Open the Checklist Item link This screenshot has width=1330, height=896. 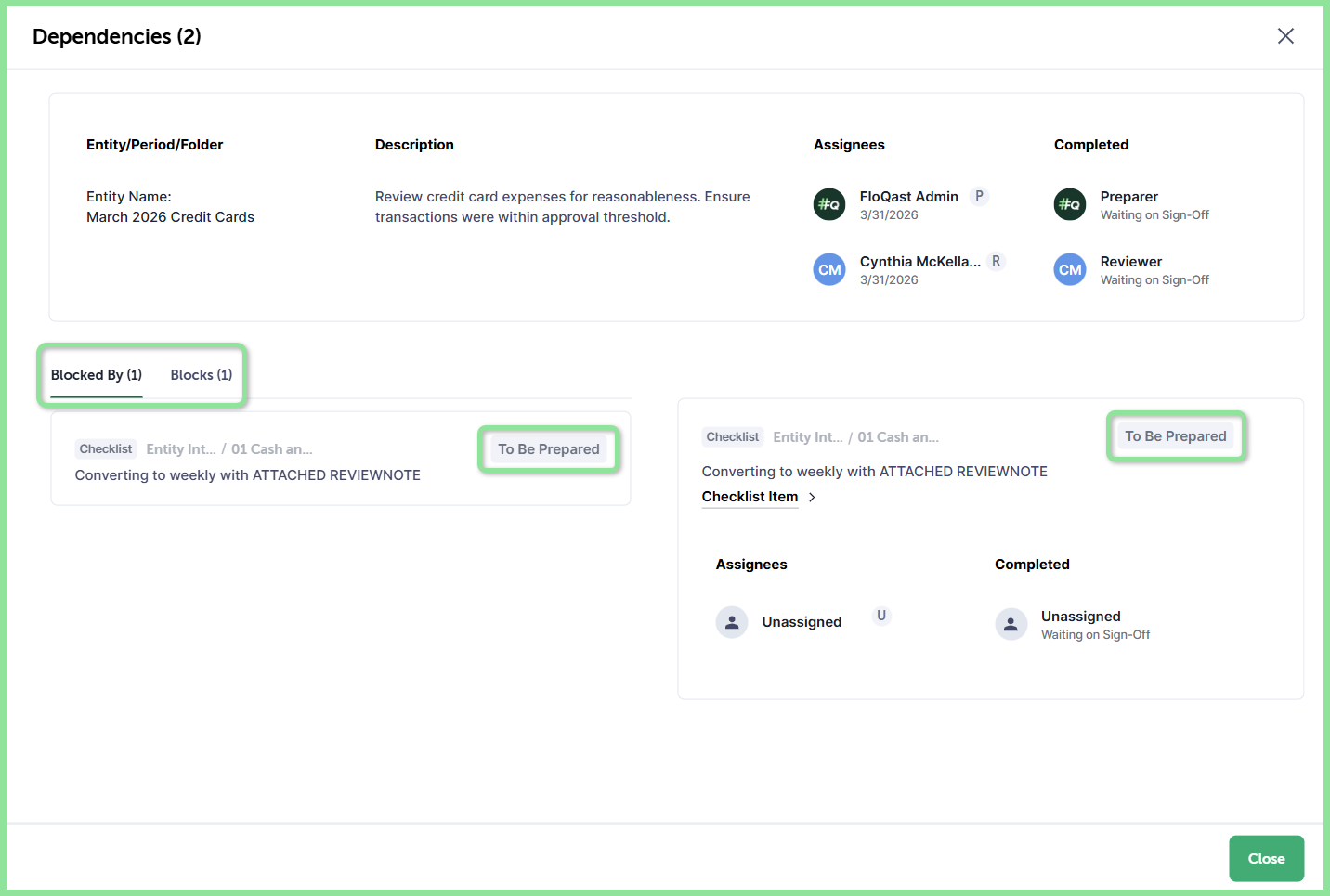(750, 497)
